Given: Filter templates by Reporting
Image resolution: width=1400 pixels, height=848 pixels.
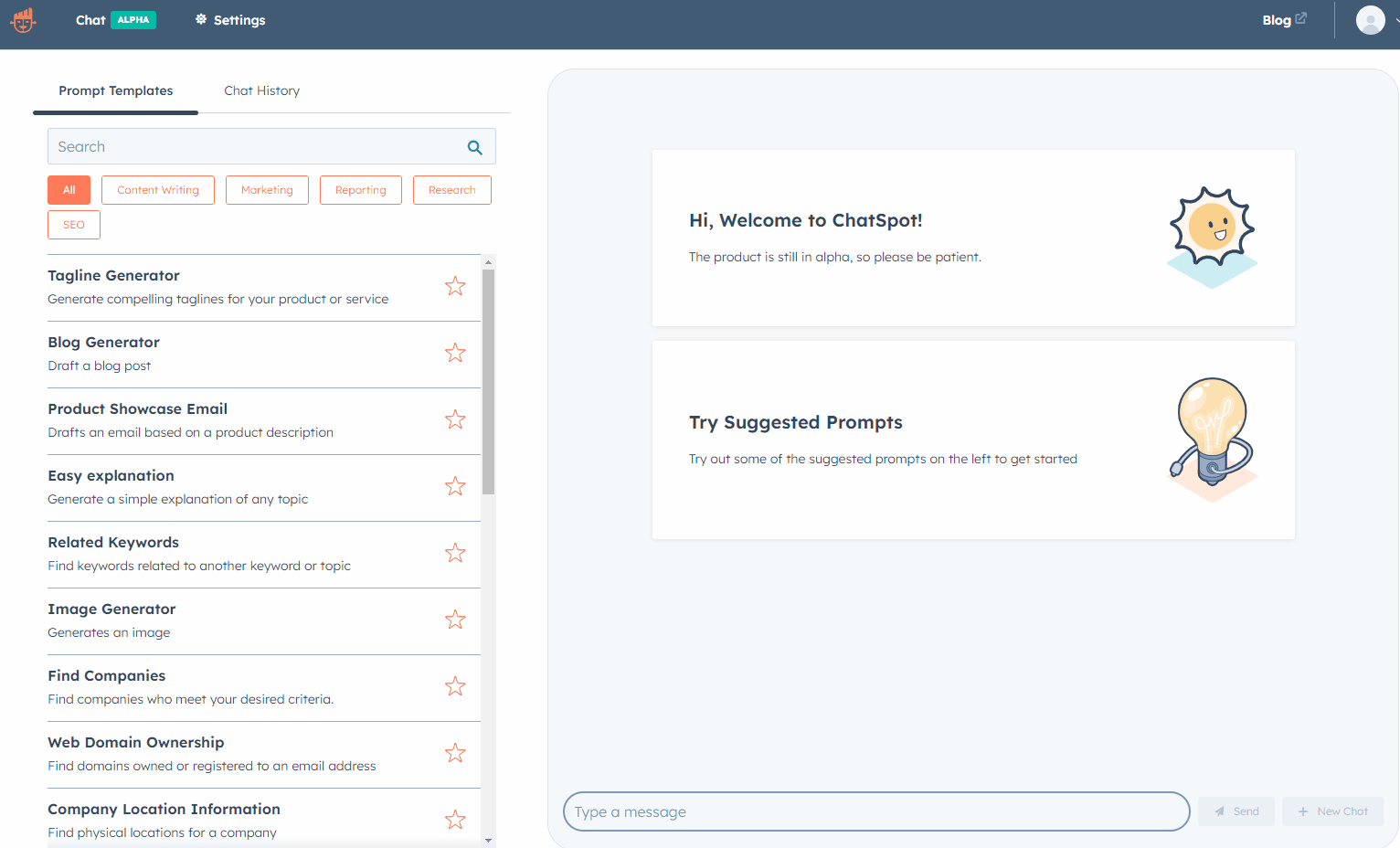Looking at the screenshot, I should (x=361, y=190).
